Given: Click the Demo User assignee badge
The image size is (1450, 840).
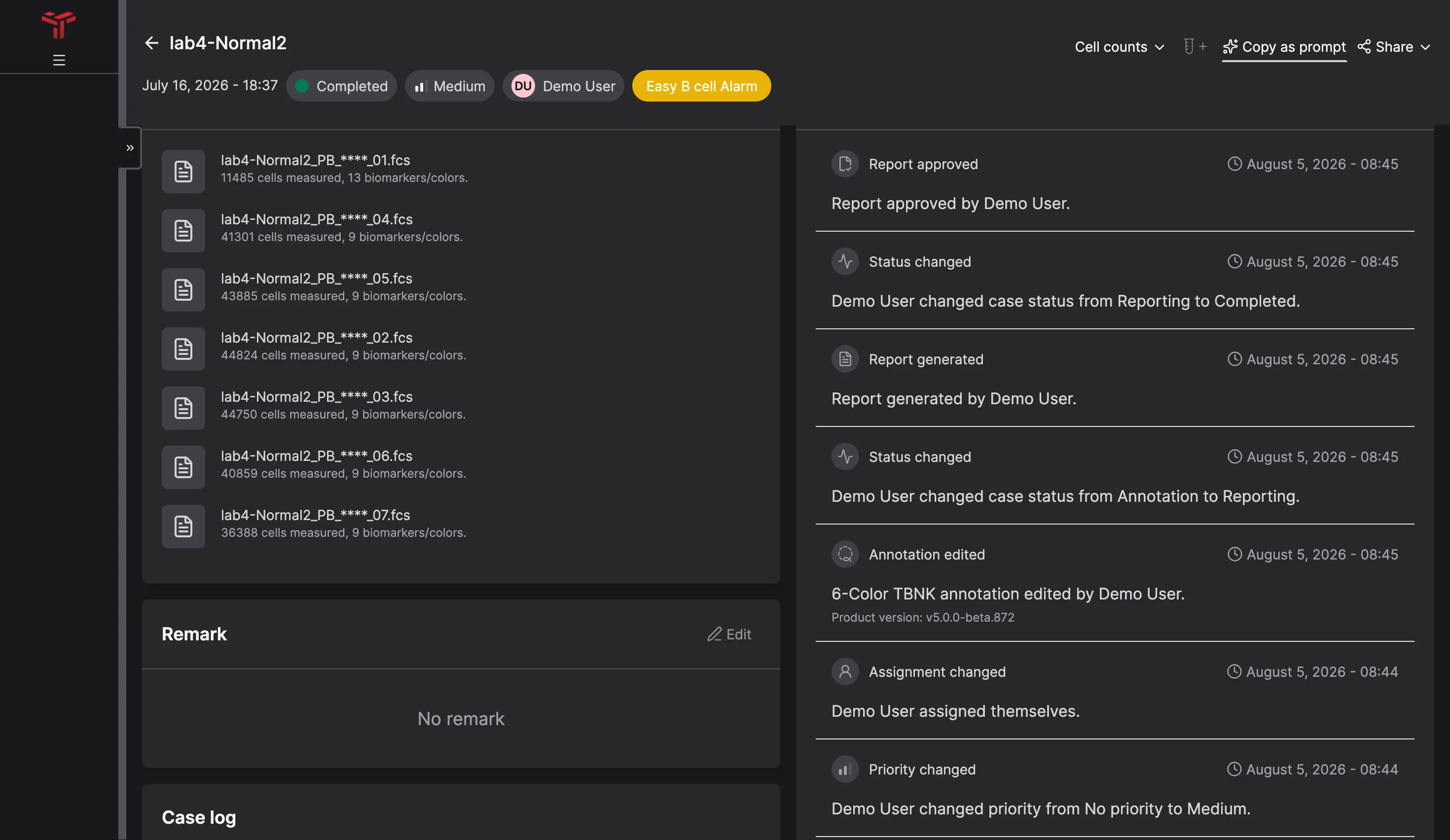Looking at the screenshot, I should click(x=563, y=86).
